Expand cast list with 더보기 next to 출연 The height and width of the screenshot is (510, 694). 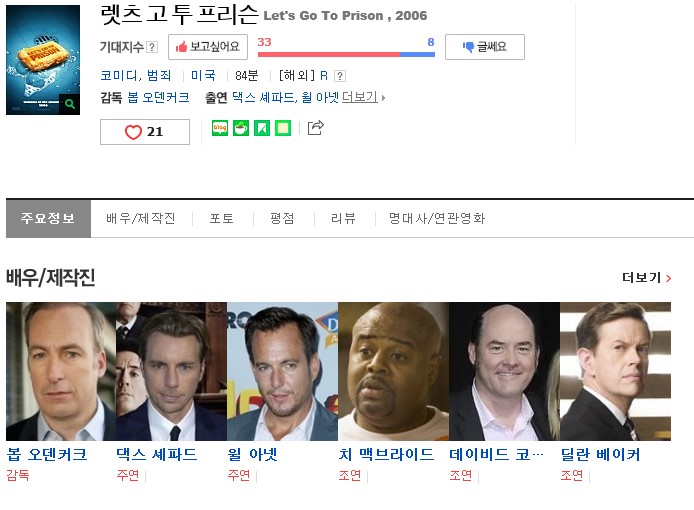point(360,97)
